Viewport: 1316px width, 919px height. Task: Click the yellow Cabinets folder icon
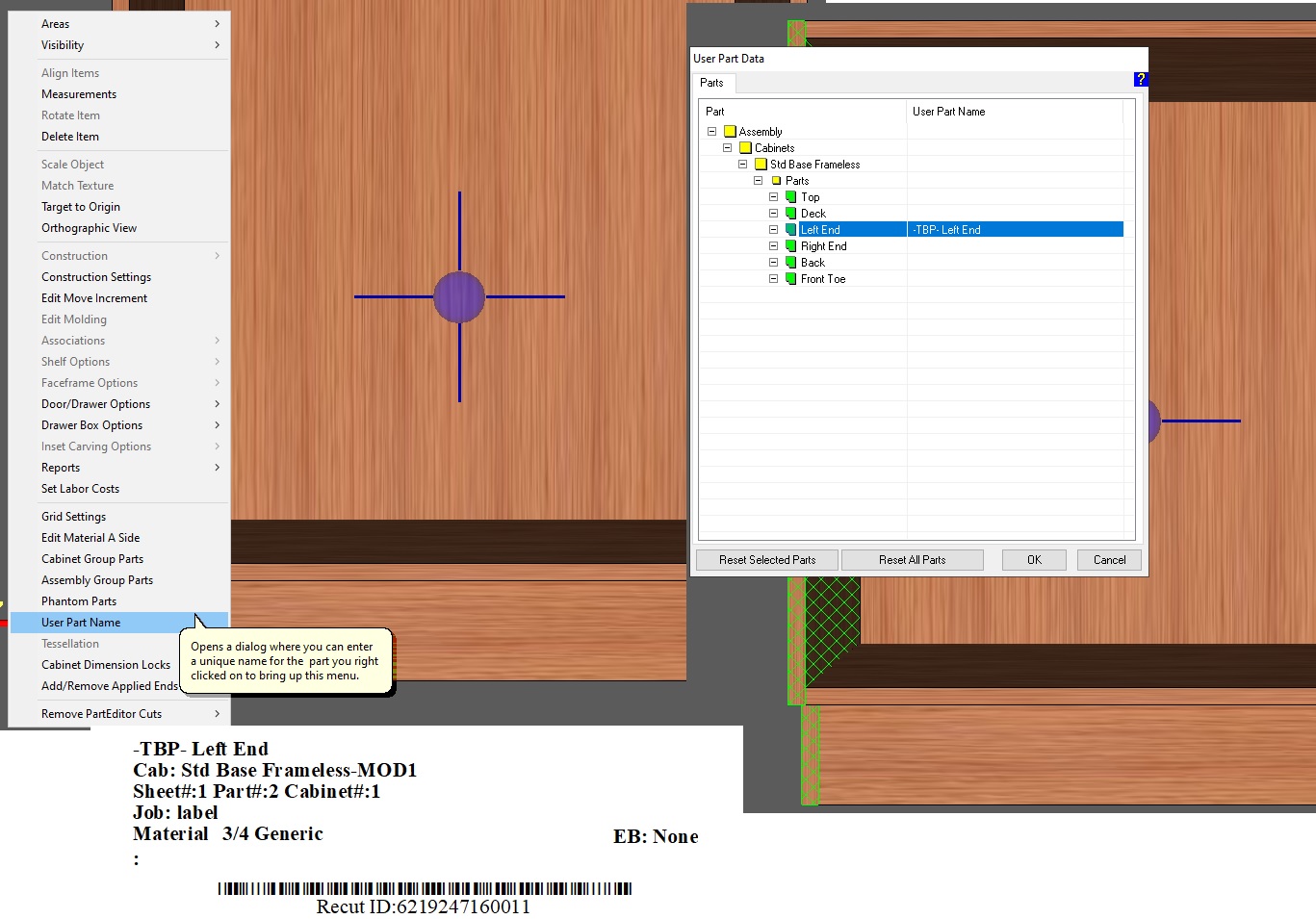745,148
